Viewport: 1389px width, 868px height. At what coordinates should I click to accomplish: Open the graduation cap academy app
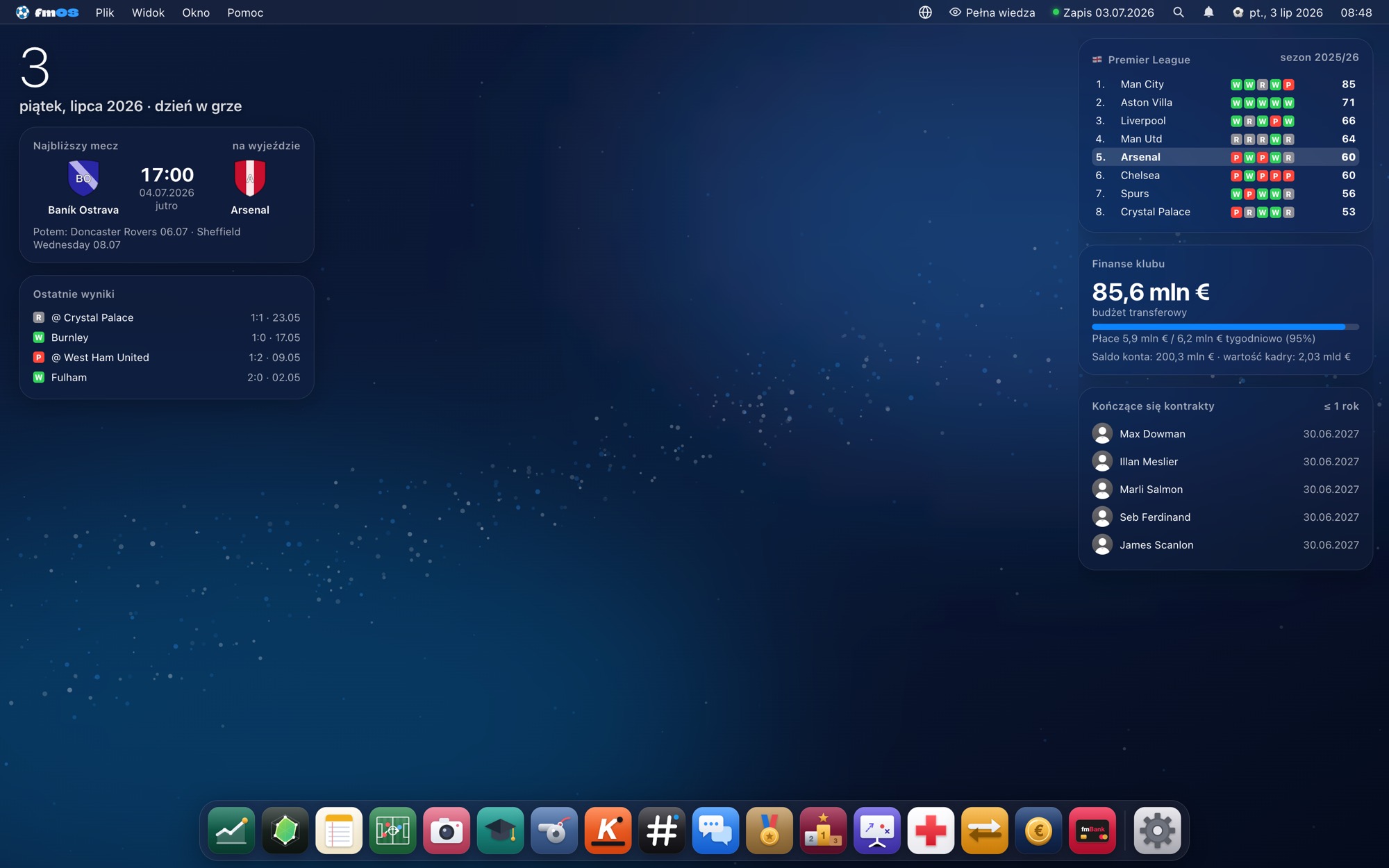[501, 831]
